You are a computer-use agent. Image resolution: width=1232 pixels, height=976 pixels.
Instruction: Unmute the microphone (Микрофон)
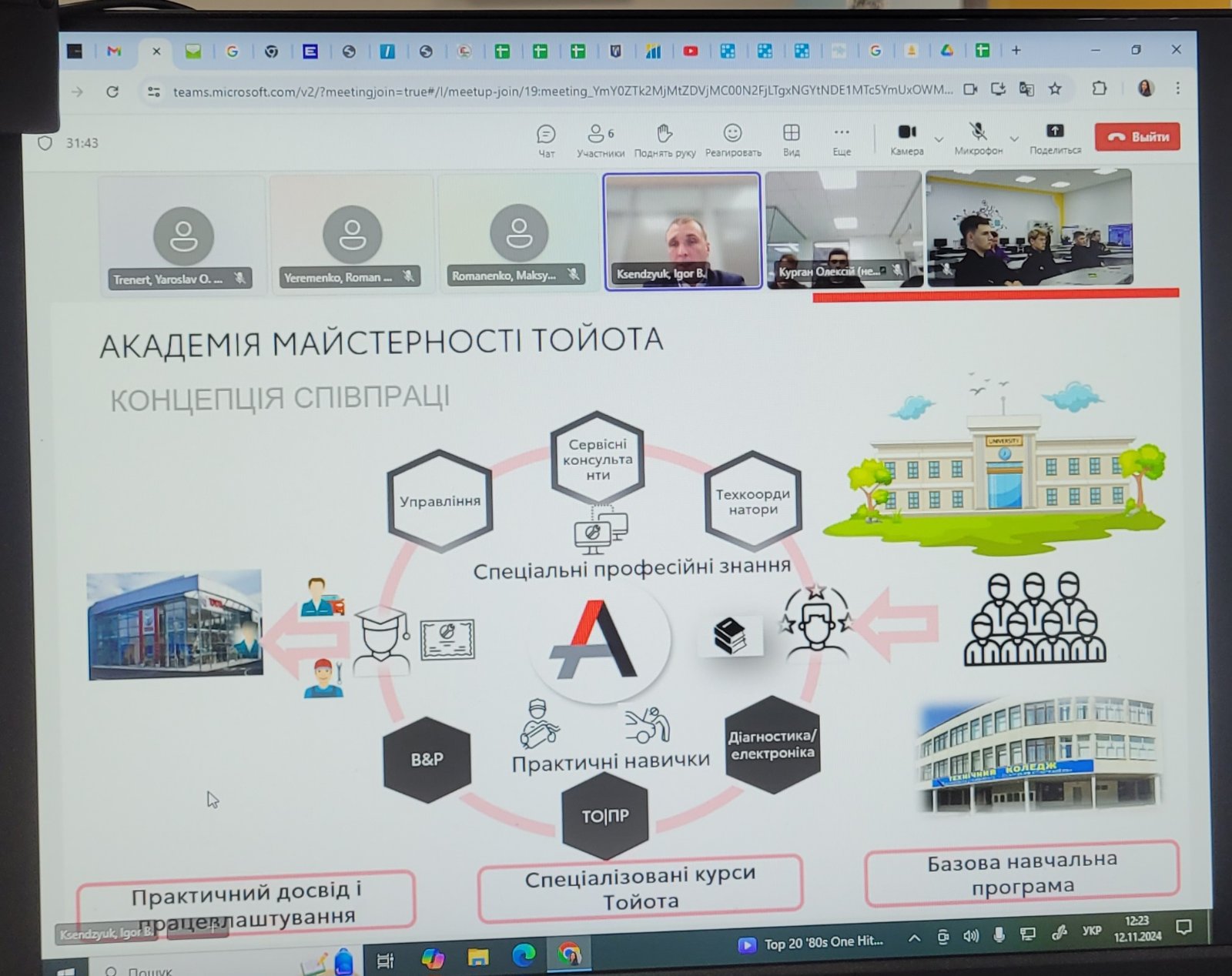pos(979,138)
